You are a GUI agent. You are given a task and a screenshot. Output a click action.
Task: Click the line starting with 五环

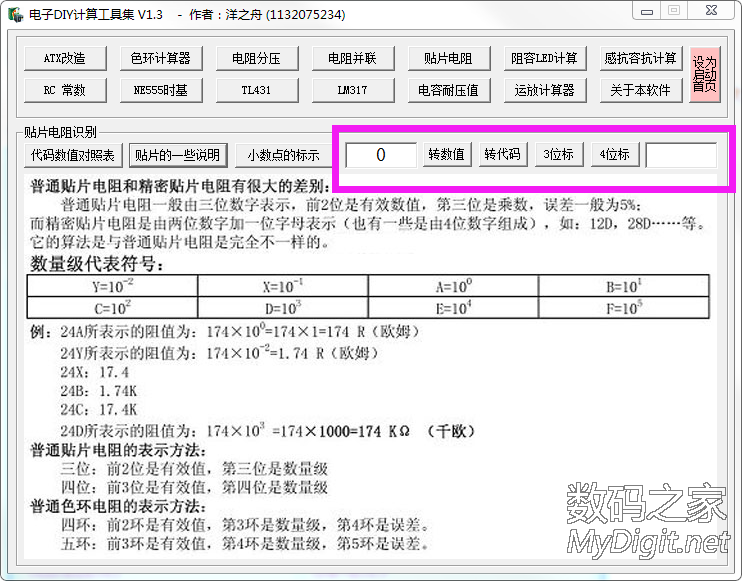245,544
